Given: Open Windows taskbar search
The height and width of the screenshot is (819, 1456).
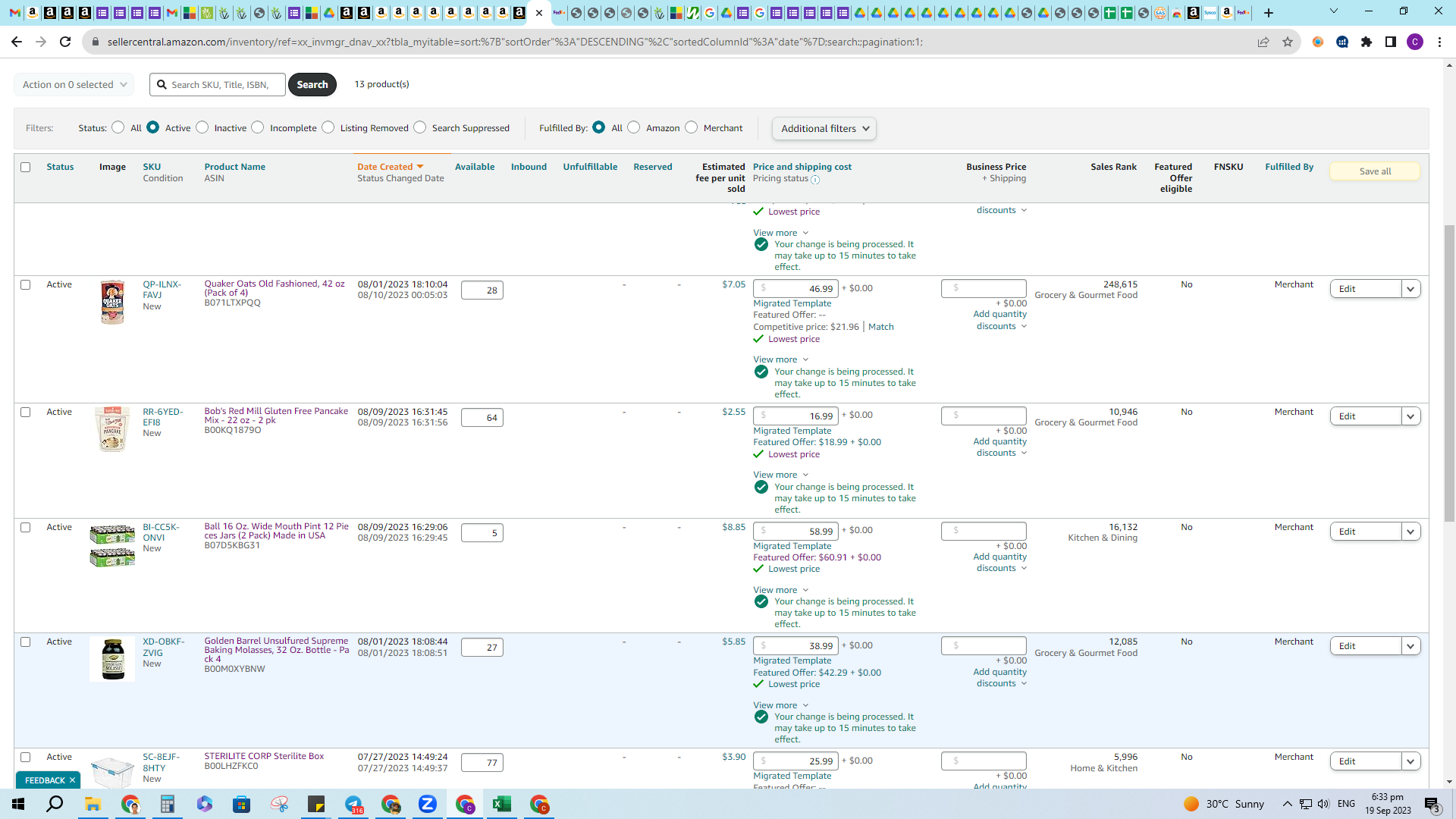Looking at the screenshot, I should coord(55,804).
